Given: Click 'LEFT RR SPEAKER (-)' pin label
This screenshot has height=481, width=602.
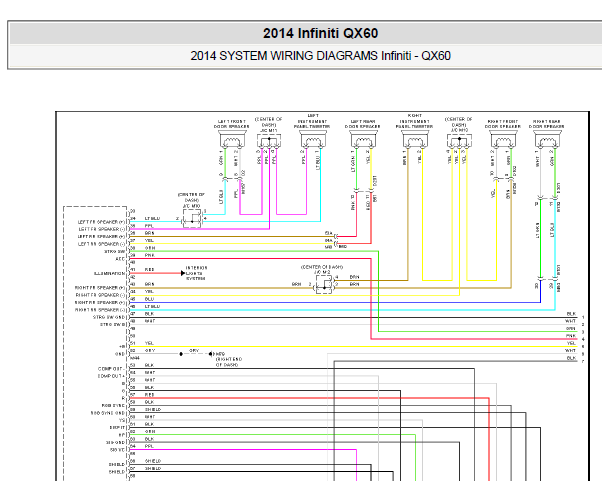Looking at the screenshot, I should pos(101,244).
